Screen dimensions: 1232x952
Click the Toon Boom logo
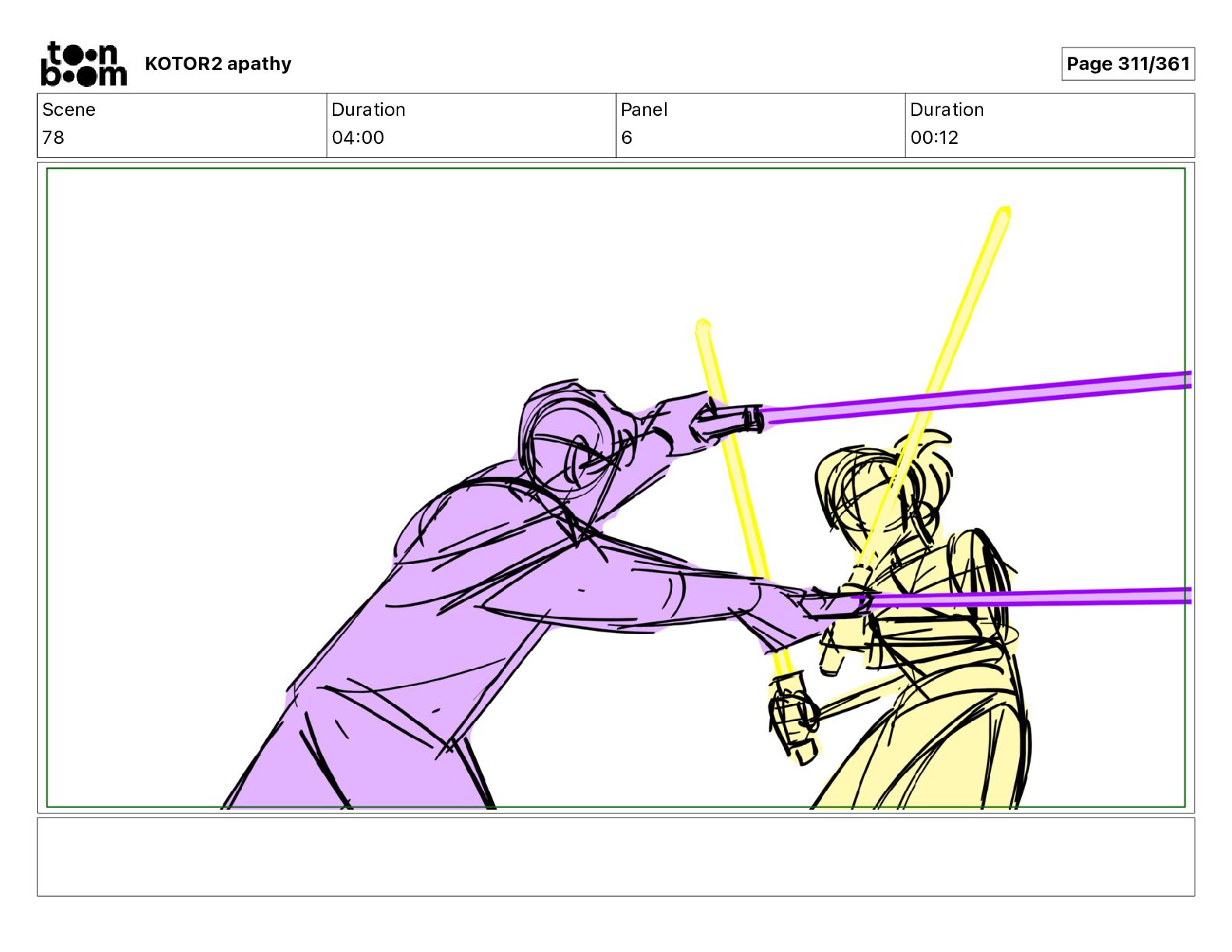(x=83, y=64)
